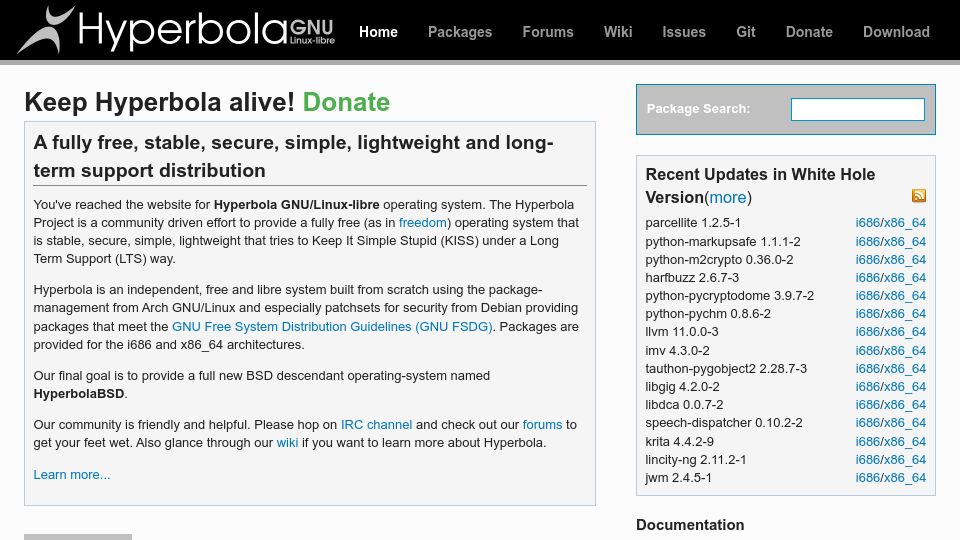Click the text 'lincity-ng 2.11.2-1'
This screenshot has height=540, width=960.
point(696,459)
